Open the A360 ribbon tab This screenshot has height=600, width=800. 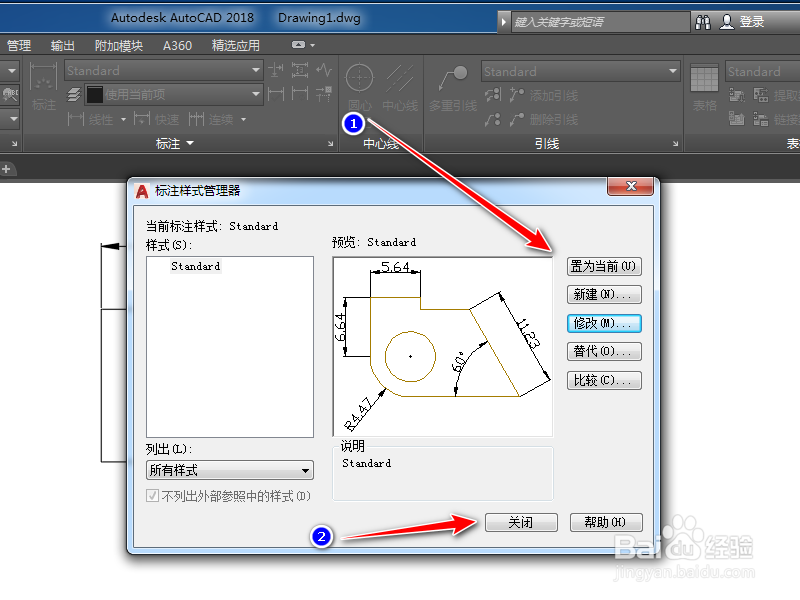click(x=178, y=45)
